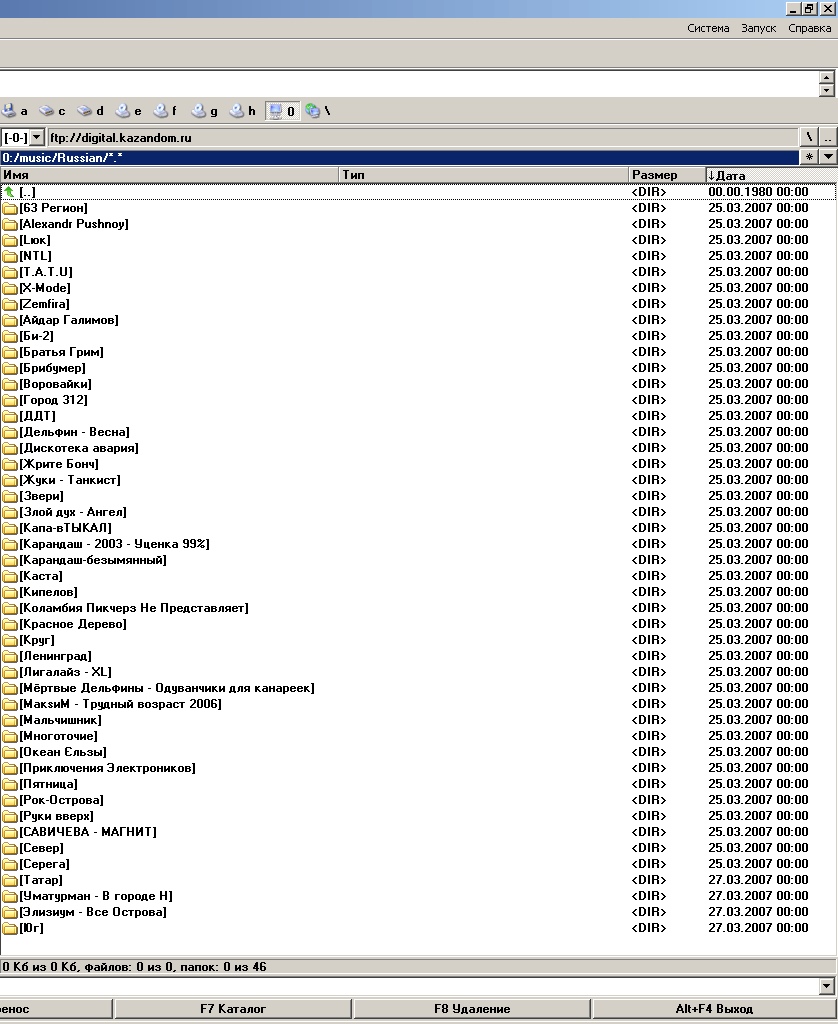This screenshot has width=838, height=1024.
Task: Open the Справка menu
Action: (x=809, y=28)
